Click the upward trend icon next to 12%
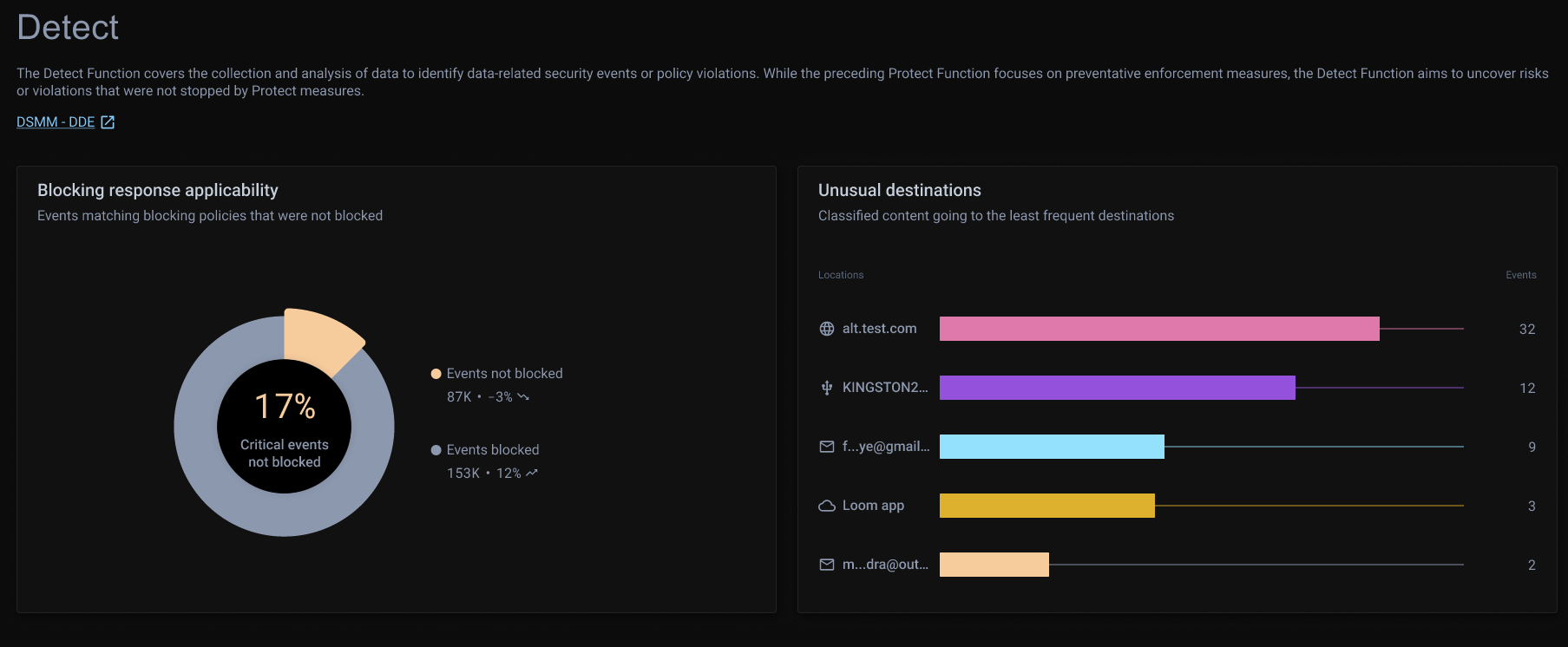This screenshot has height=647, width=1568. click(x=532, y=474)
